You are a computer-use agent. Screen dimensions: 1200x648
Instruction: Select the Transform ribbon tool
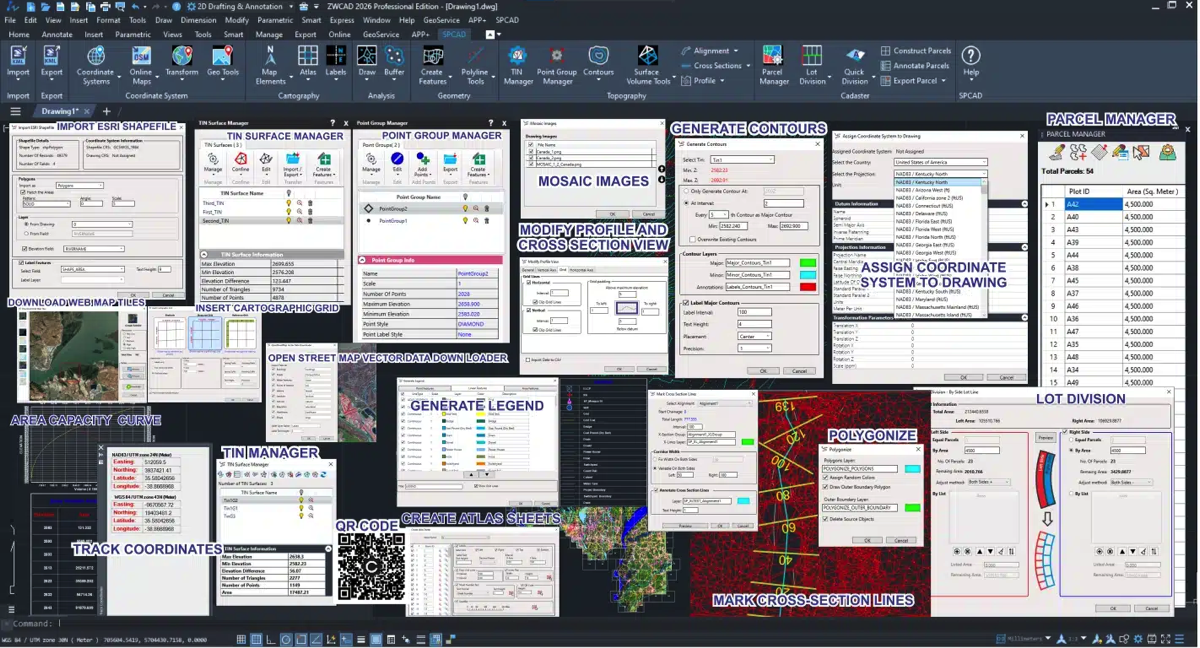point(182,61)
